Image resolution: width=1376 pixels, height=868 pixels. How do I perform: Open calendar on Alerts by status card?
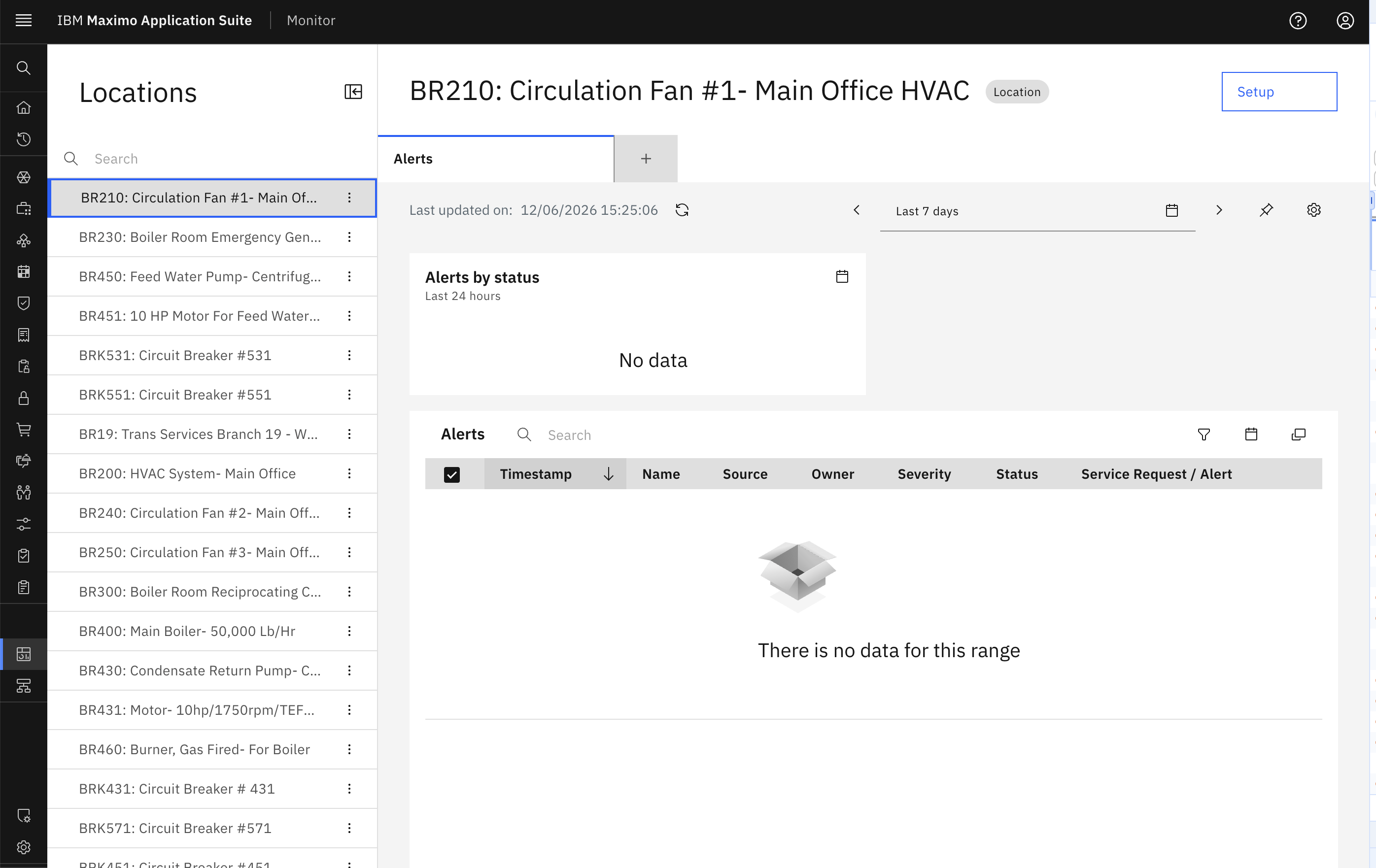point(842,276)
